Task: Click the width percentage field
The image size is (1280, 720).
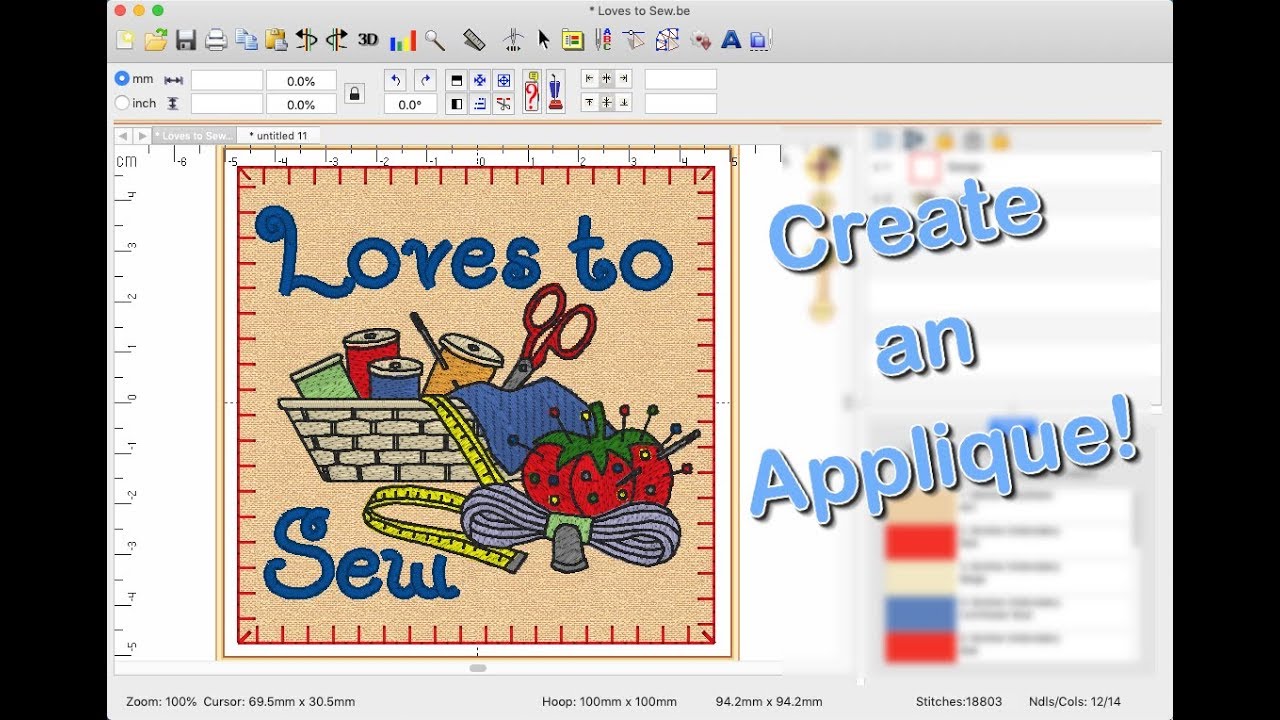Action: point(301,80)
